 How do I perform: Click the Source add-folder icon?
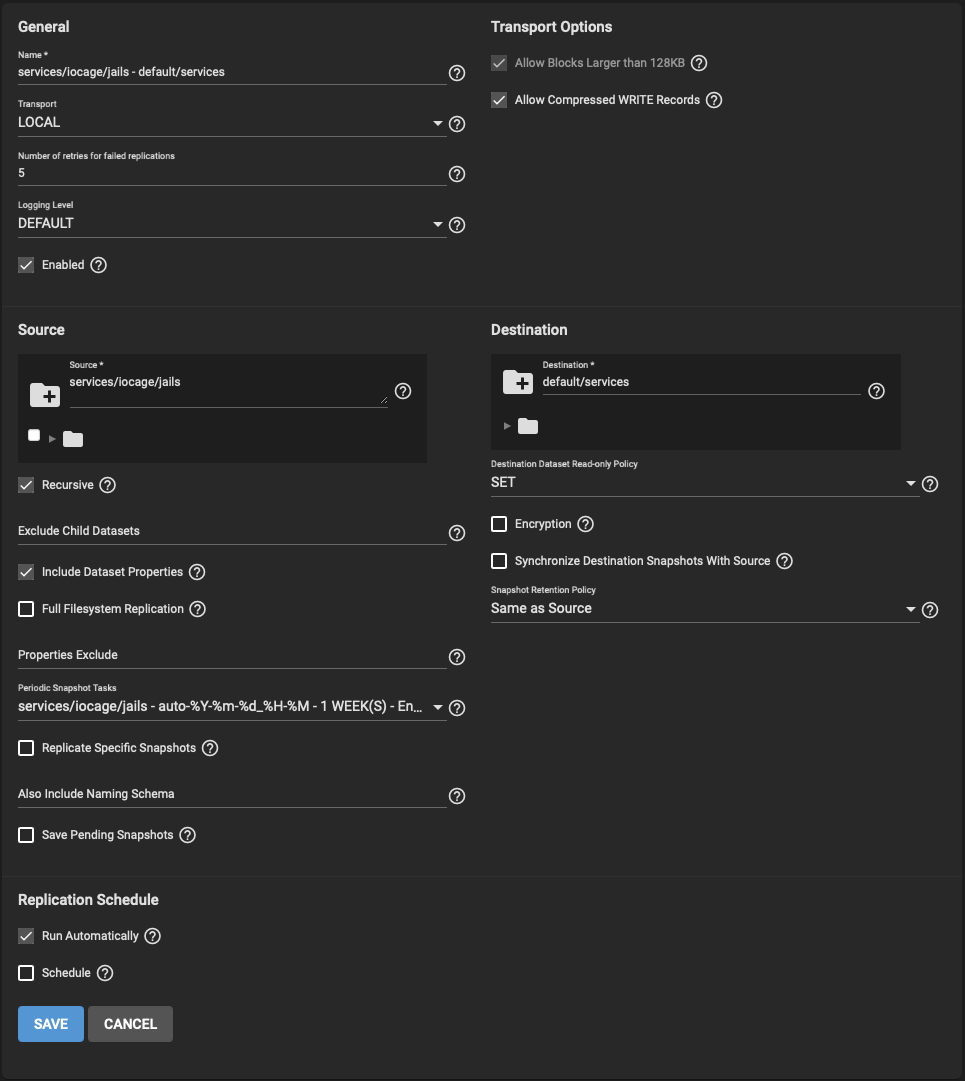coord(45,395)
